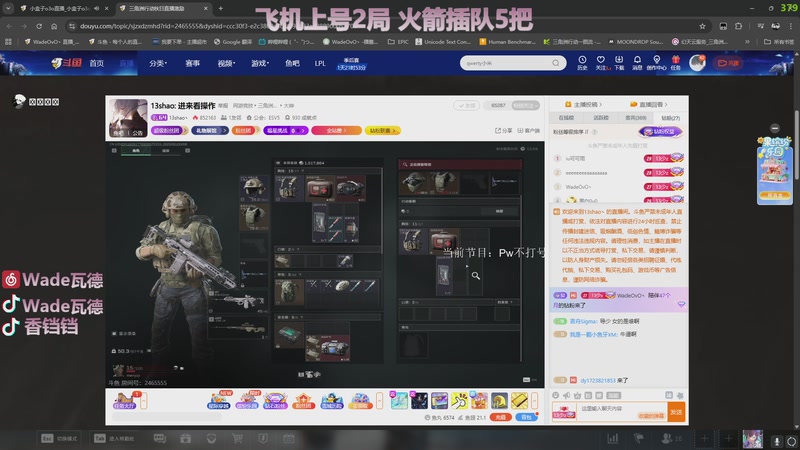Image resolution: width=800 pixels, height=450 pixels.
Task: Open the Google 翻译 bookmark
Action: pos(233,42)
